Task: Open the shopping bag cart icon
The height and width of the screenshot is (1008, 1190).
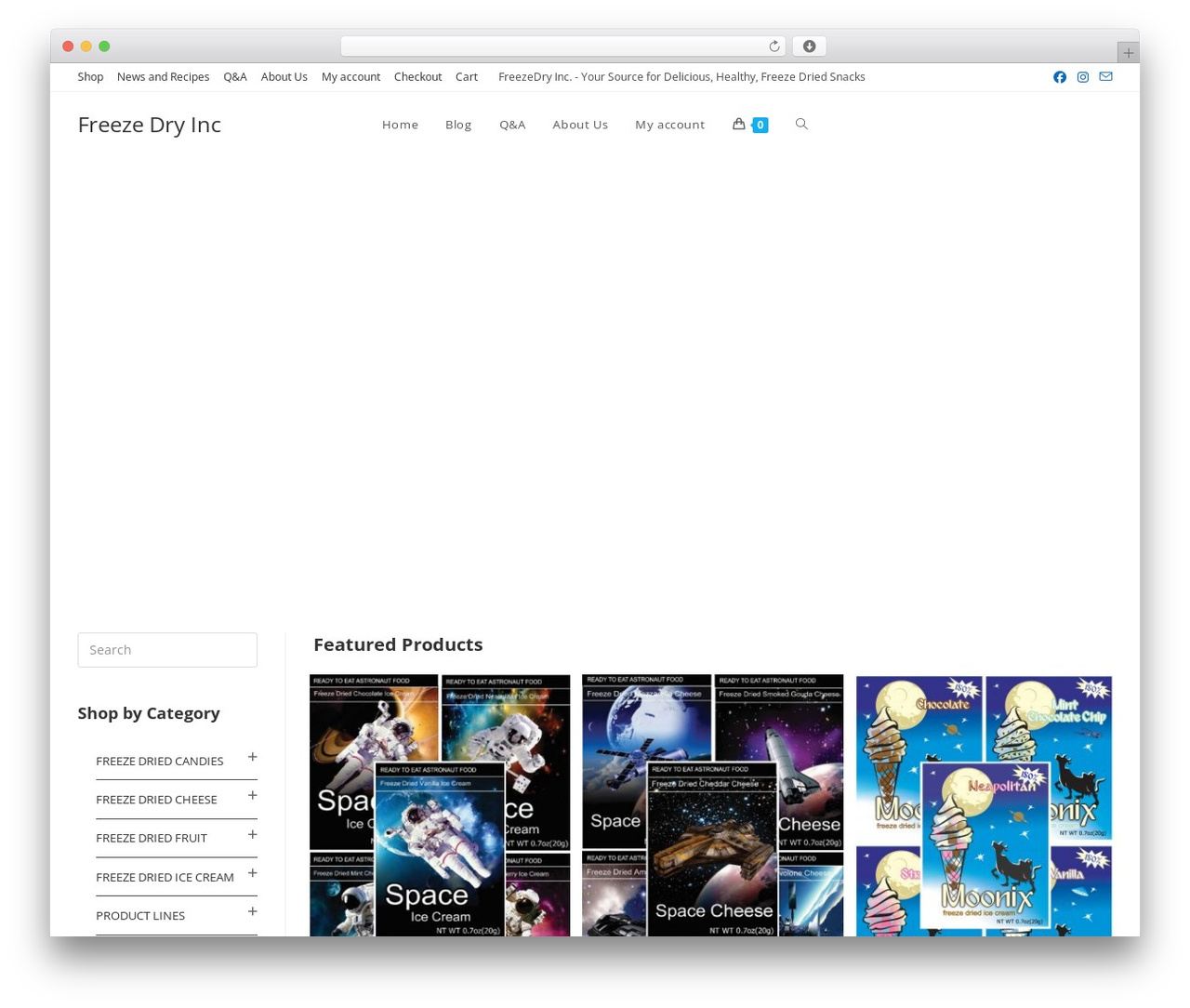Action: 738,124
